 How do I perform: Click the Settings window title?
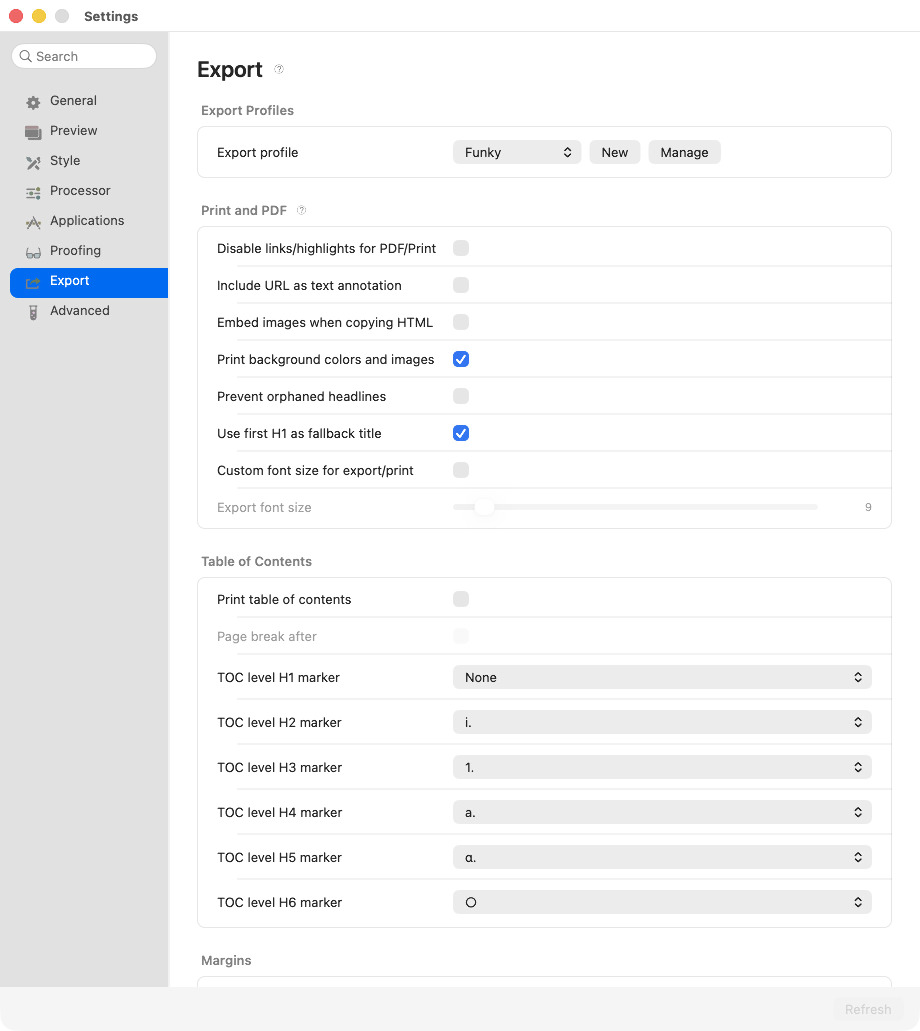point(111,16)
